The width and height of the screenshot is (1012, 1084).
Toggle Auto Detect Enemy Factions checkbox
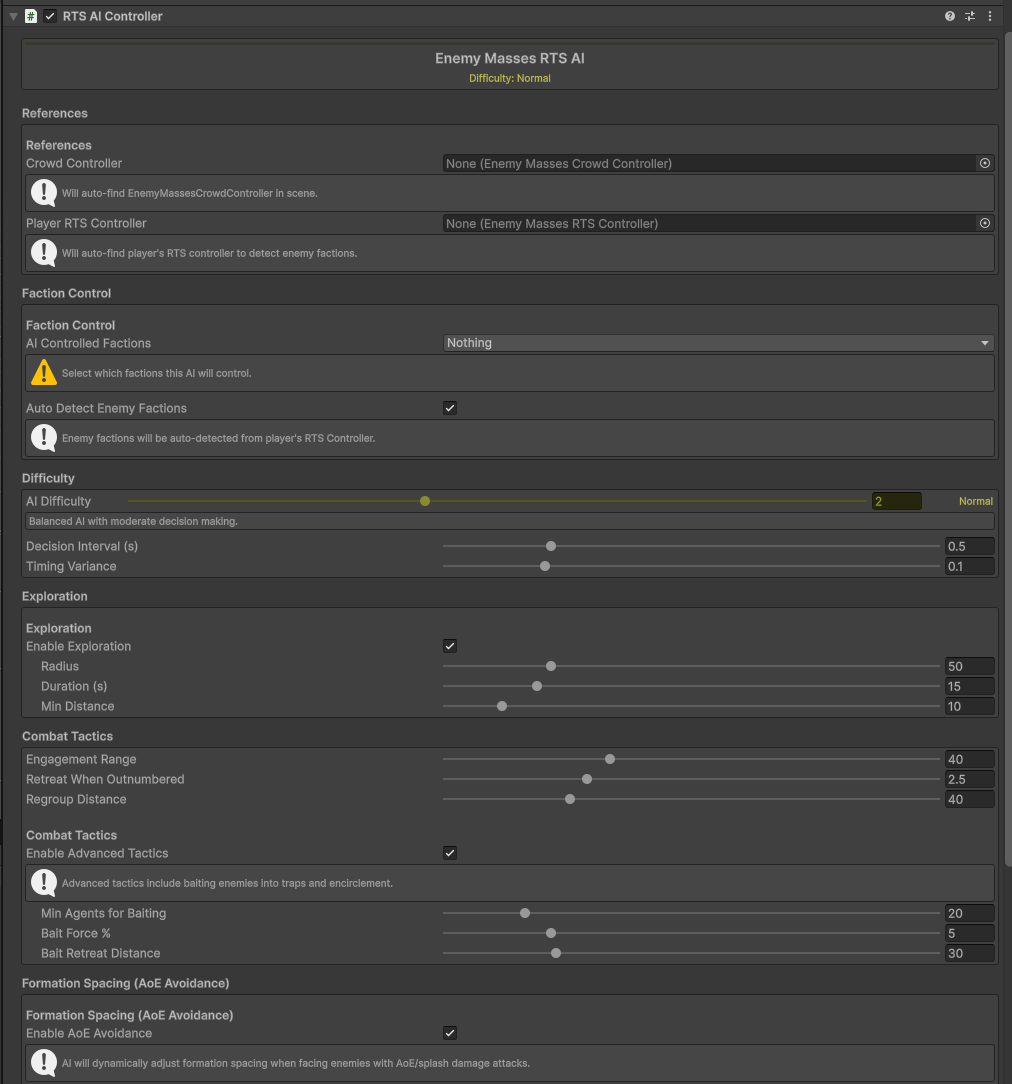(450, 408)
